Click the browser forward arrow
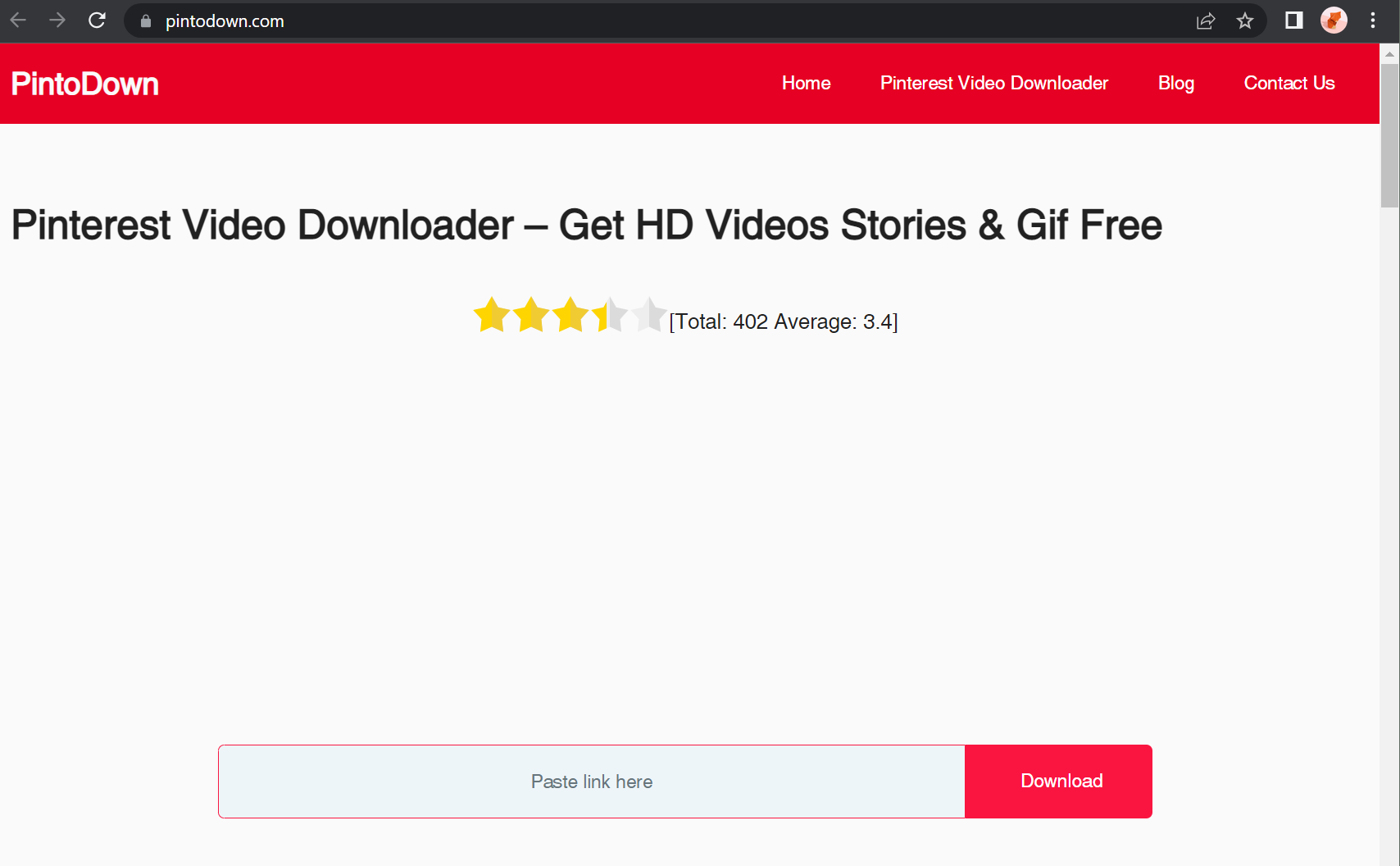The height and width of the screenshot is (866, 1400). click(57, 21)
